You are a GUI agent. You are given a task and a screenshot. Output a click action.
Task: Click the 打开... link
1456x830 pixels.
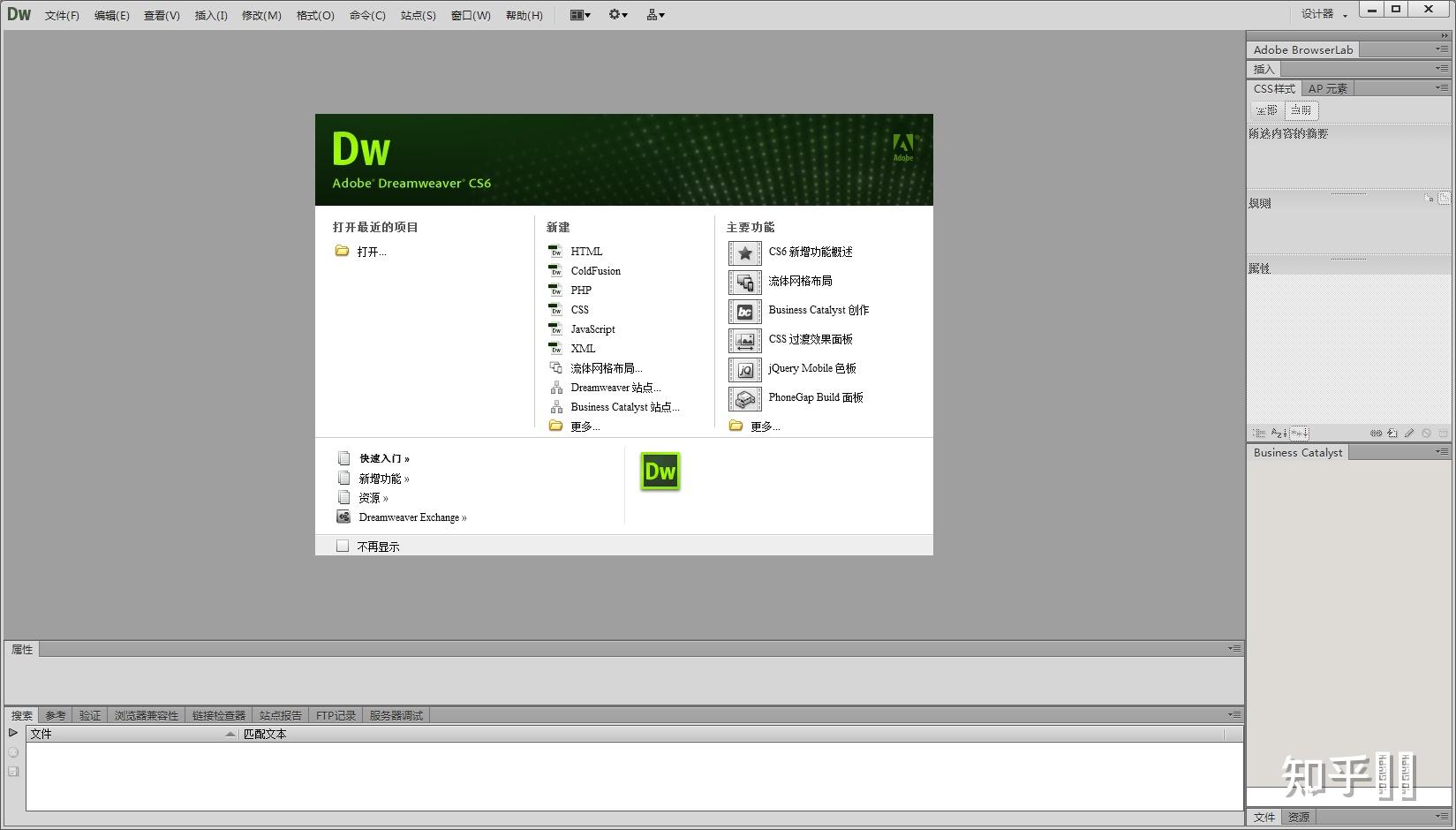click(372, 252)
